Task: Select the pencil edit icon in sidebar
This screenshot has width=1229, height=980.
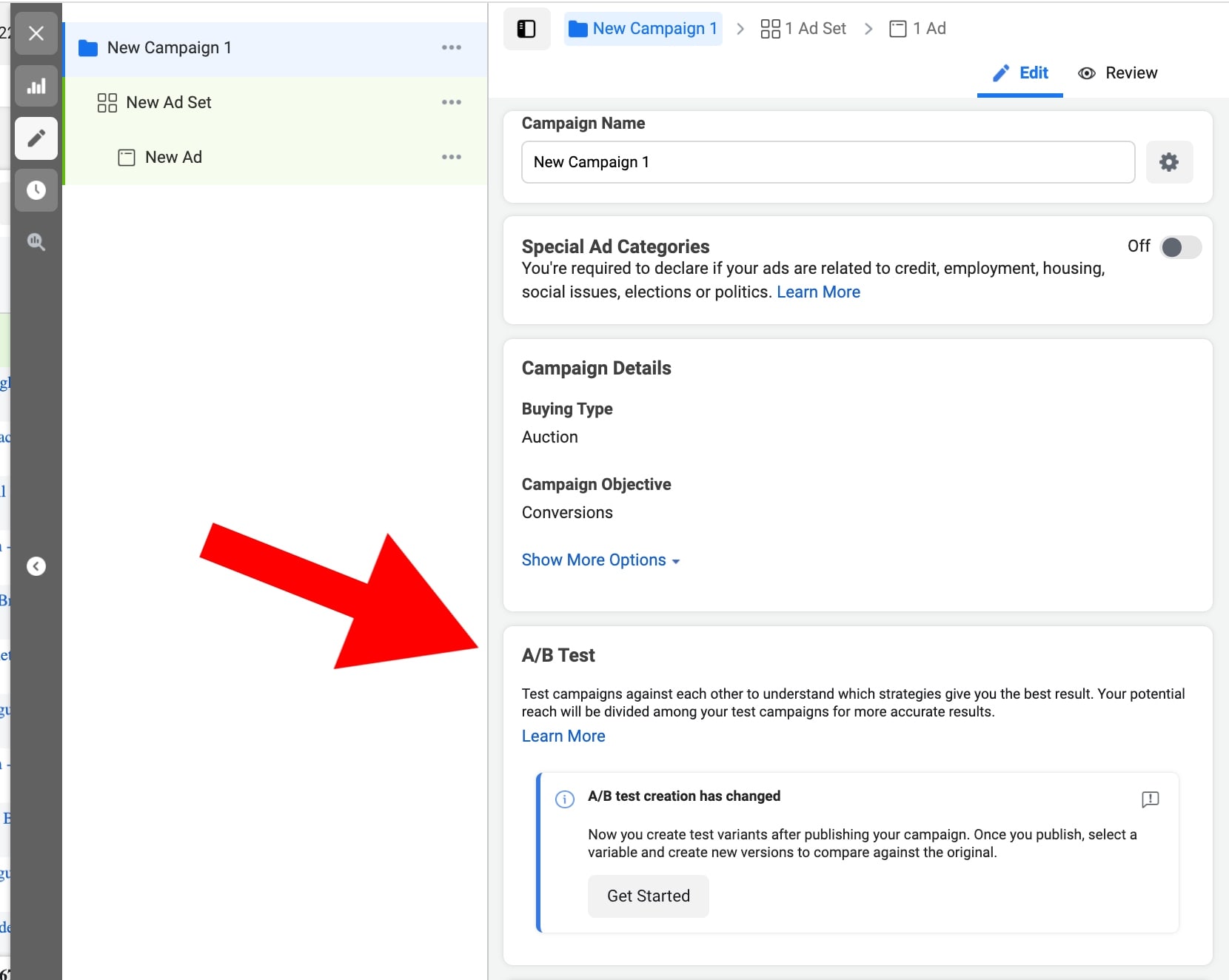Action: [36, 138]
